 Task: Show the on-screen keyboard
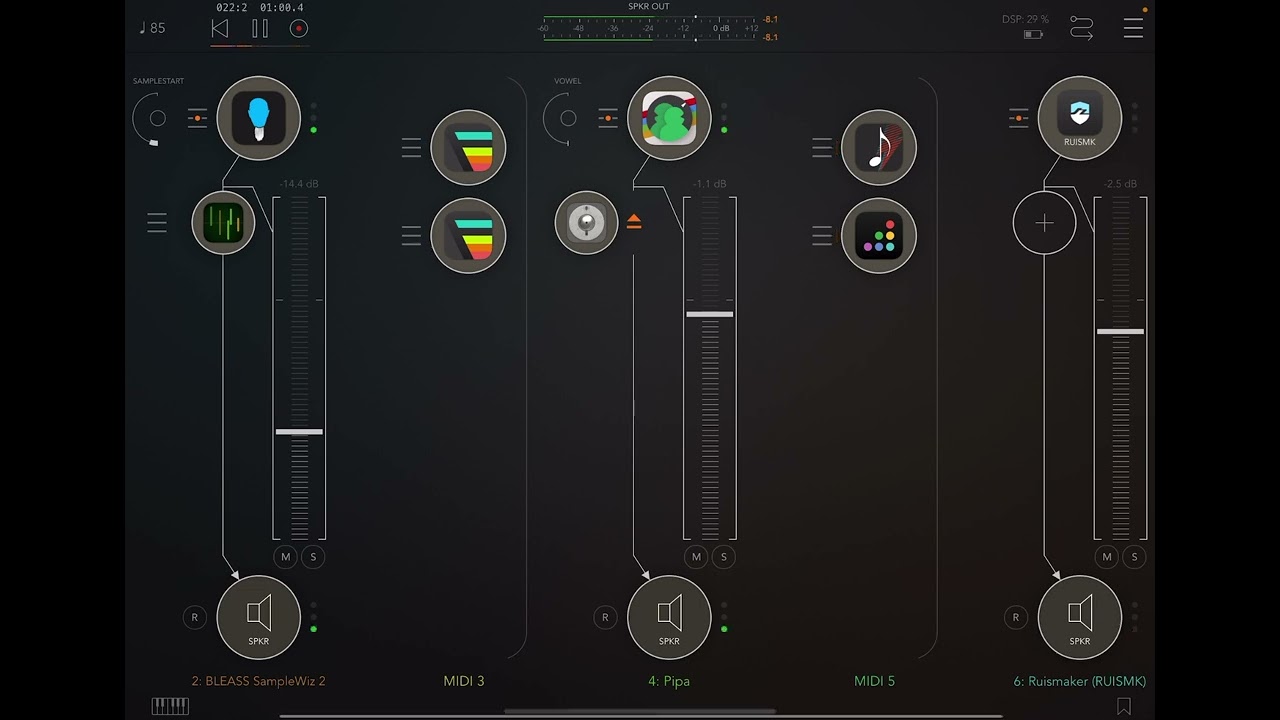[x=170, y=706]
